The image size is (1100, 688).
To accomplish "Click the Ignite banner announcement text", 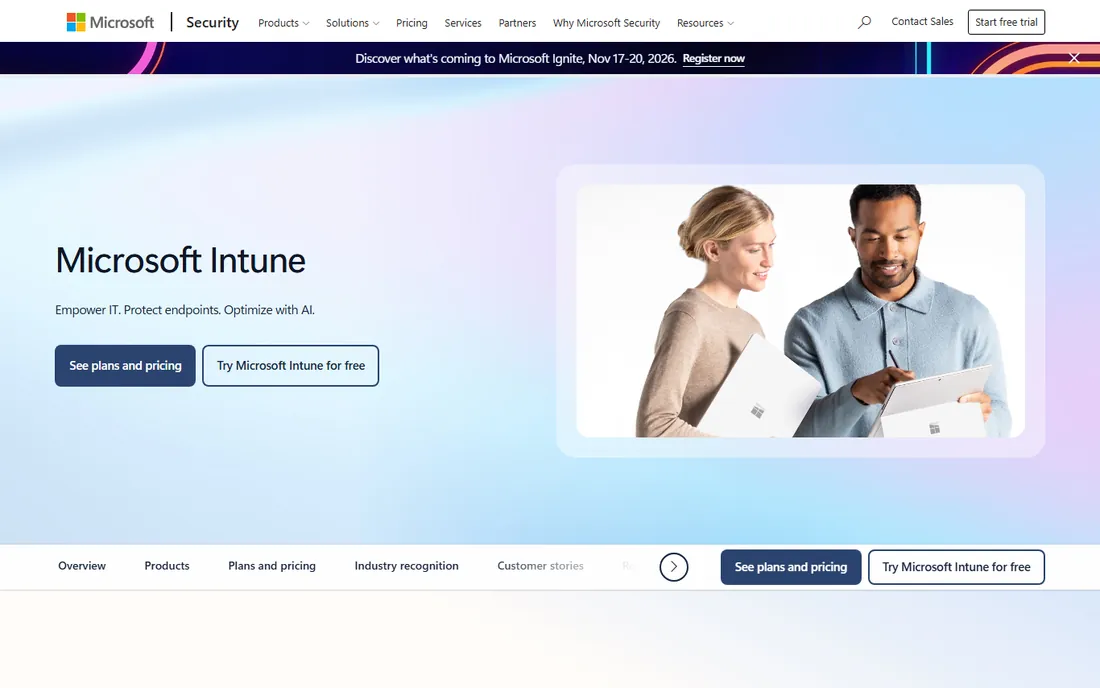I will coord(516,58).
